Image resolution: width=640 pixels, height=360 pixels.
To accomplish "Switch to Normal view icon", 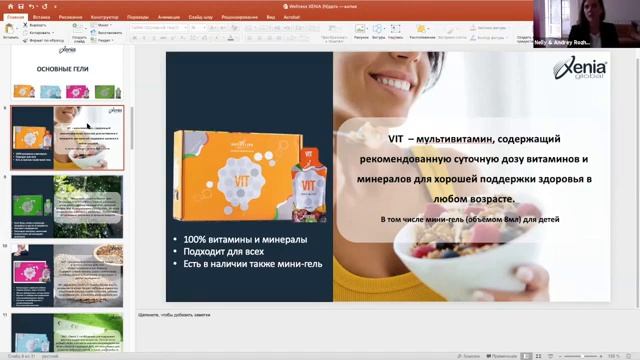I will tap(527, 356).
